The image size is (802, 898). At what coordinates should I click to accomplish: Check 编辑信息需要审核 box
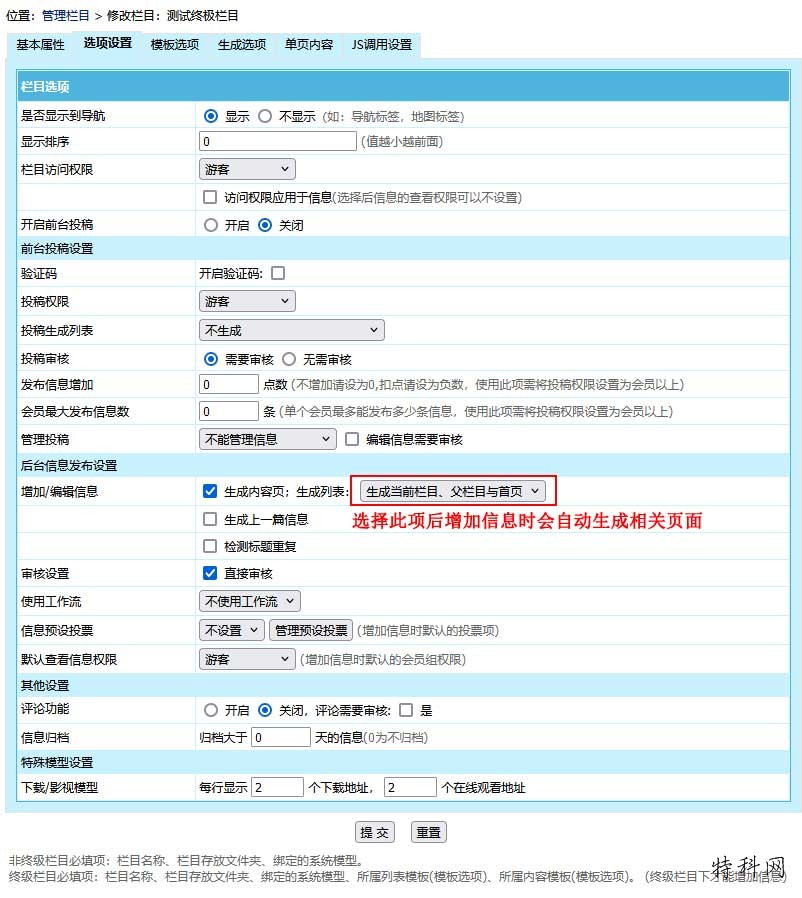pos(352,439)
